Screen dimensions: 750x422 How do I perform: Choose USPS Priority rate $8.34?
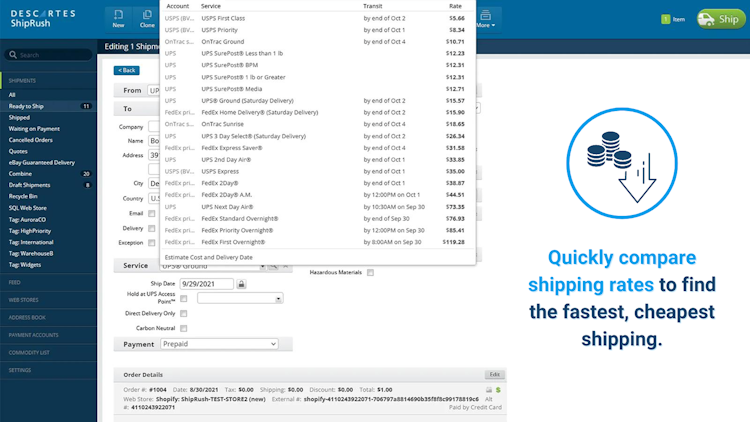[x=315, y=30]
